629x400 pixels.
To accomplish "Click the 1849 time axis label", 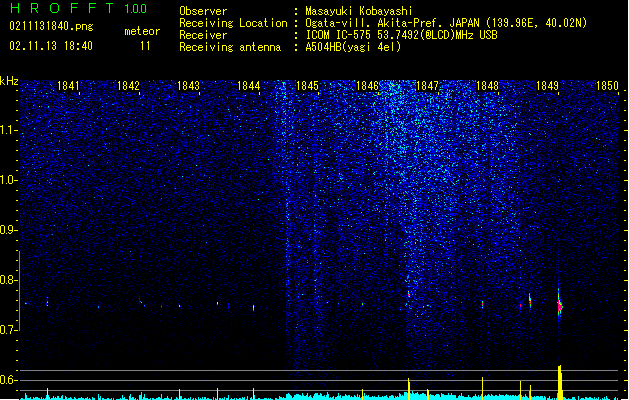I will (547, 86).
